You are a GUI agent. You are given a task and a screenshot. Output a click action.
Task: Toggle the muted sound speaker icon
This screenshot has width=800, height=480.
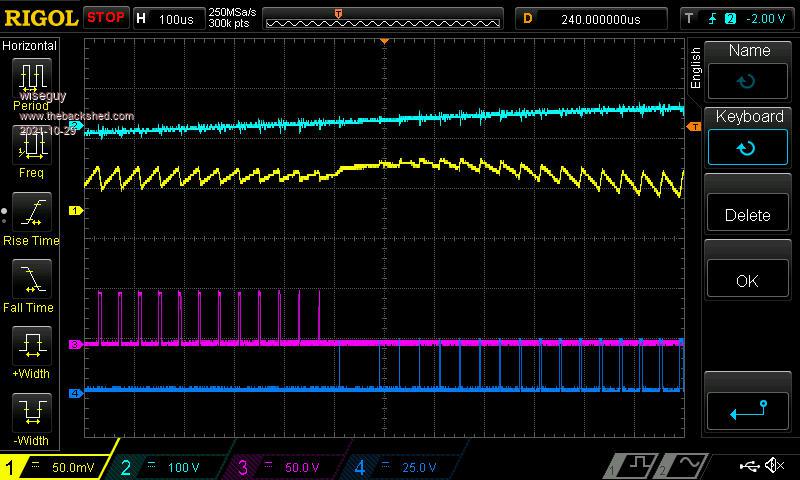[x=774, y=466]
